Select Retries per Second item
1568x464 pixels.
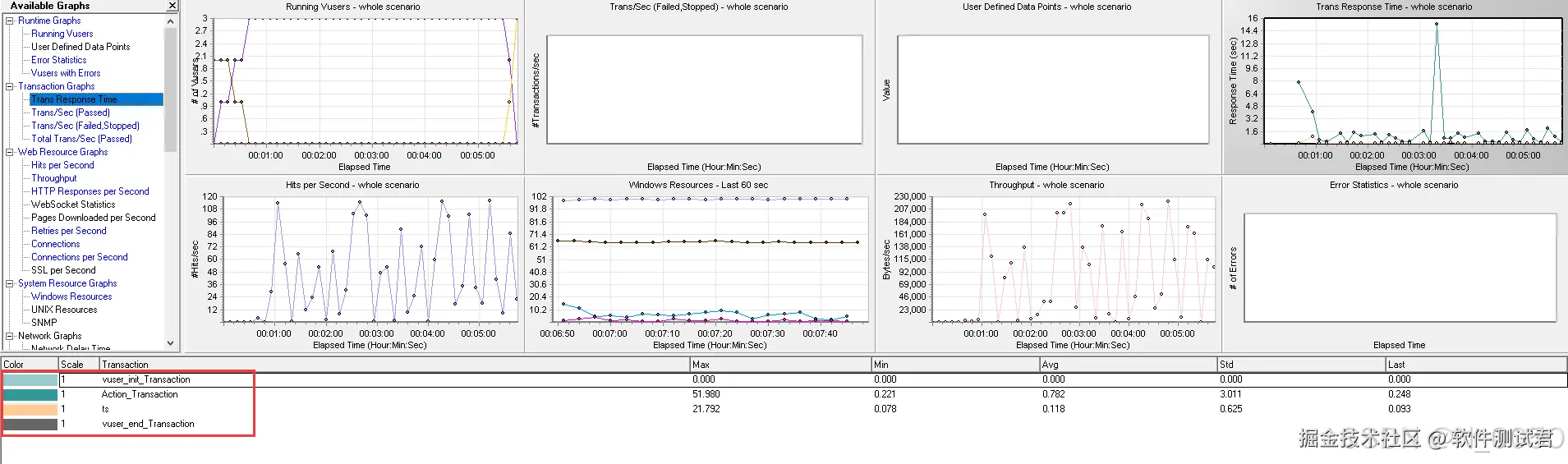tap(69, 231)
